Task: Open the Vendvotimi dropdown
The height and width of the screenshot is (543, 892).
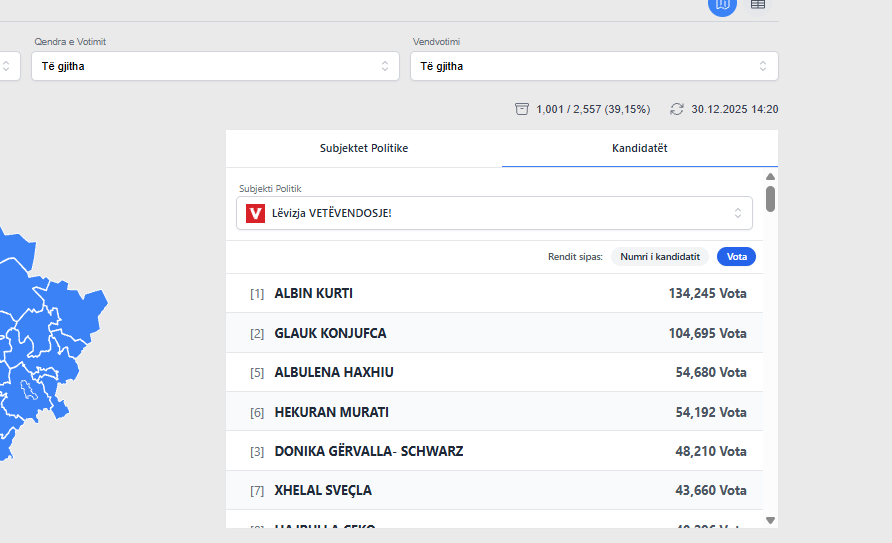Action: coord(594,66)
